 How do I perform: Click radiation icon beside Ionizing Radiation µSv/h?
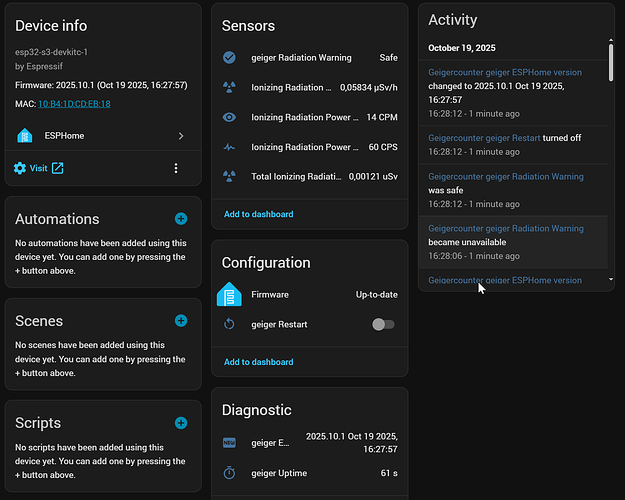click(229, 87)
